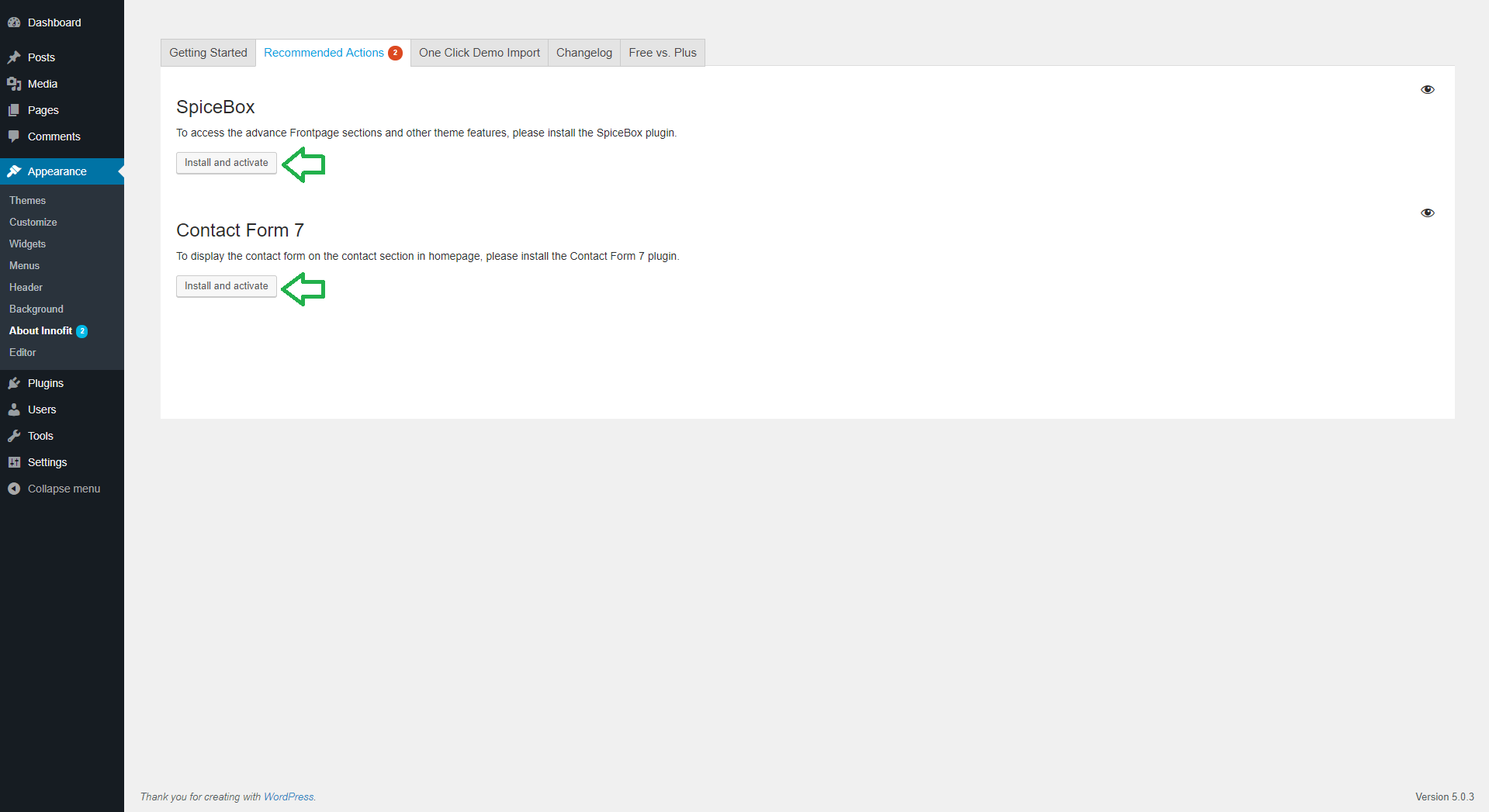1489x812 pixels.
Task: Open Themes under Appearance
Action: (x=62, y=200)
